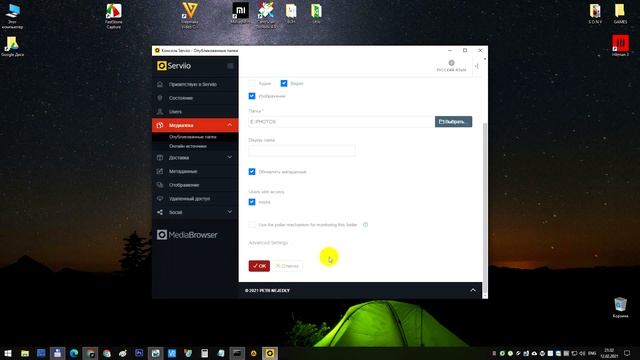
Task: Open the Корзина recycle bin
Action: click(x=620, y=307)
